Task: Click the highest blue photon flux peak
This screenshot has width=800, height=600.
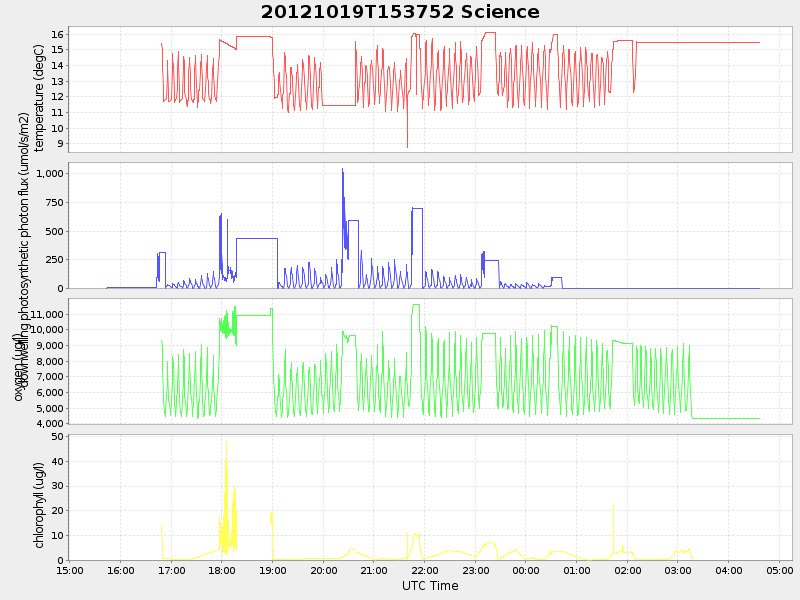Action: 342,170
